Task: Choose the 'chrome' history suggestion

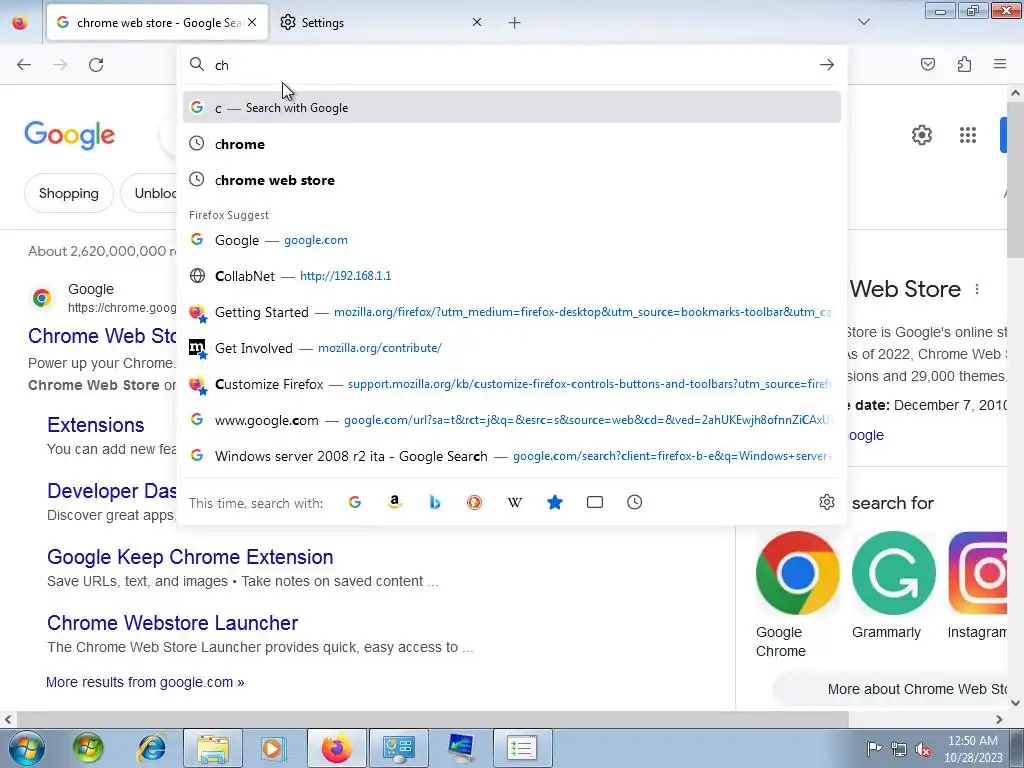Action: click(512, 144)
